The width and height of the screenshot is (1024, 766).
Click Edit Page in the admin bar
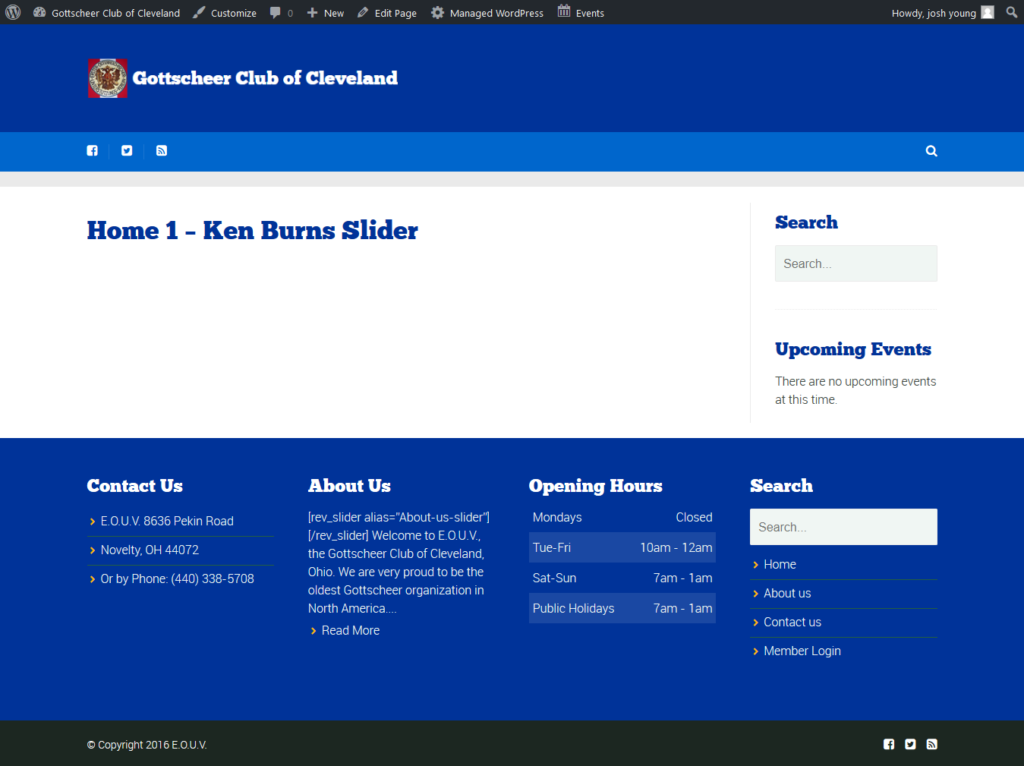tap(387, 12)
